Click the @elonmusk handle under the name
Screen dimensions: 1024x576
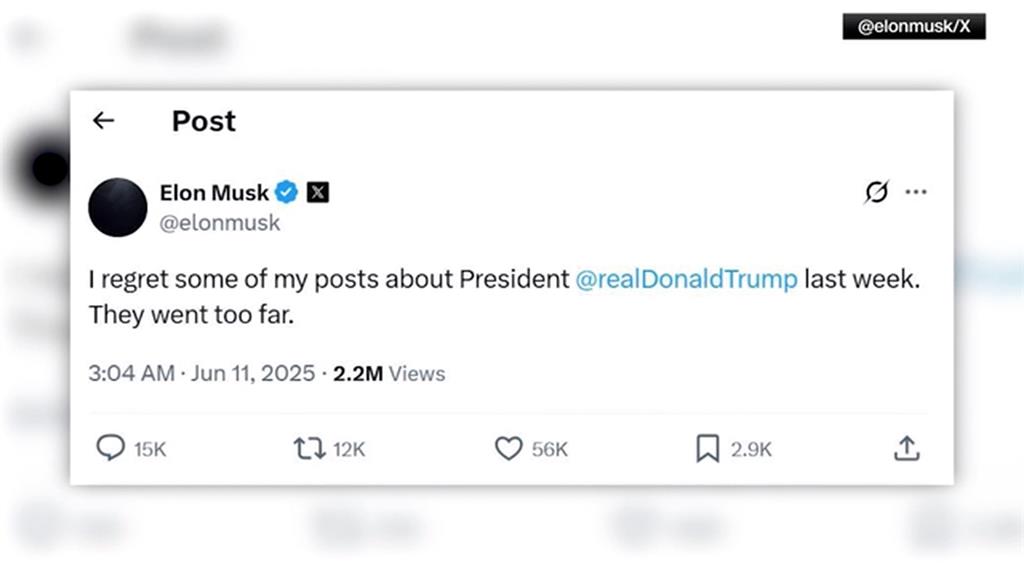[x=220, y=223]
